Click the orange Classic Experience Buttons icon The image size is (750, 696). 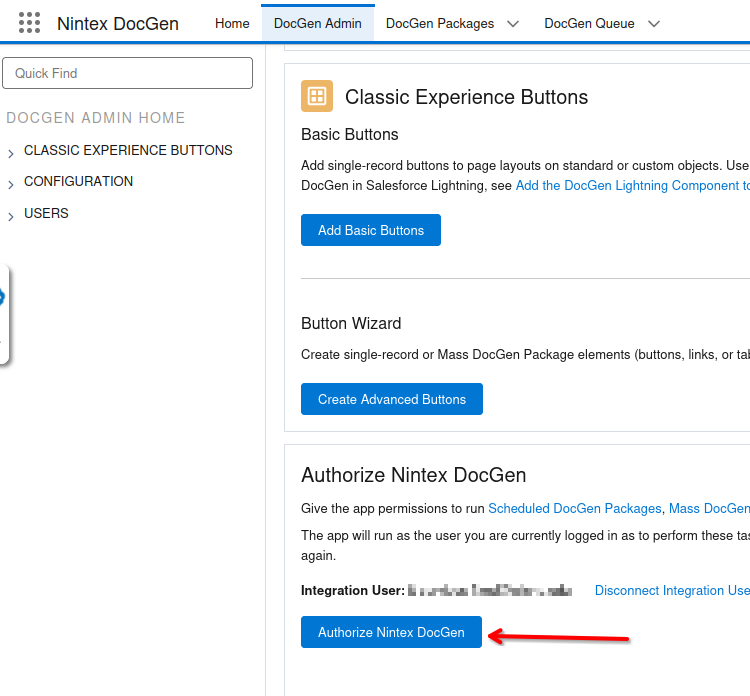tap(317, 96)
